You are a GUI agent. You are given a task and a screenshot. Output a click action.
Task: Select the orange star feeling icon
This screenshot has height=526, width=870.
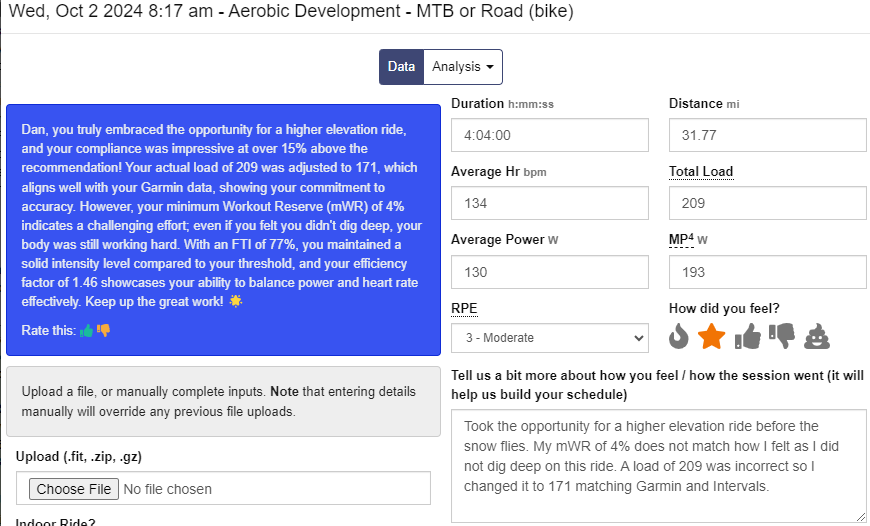click(711, 336)
